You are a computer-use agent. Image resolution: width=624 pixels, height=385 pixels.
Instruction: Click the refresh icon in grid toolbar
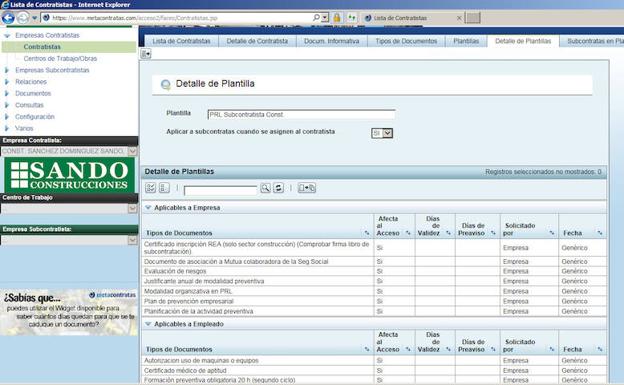[279, 188]
